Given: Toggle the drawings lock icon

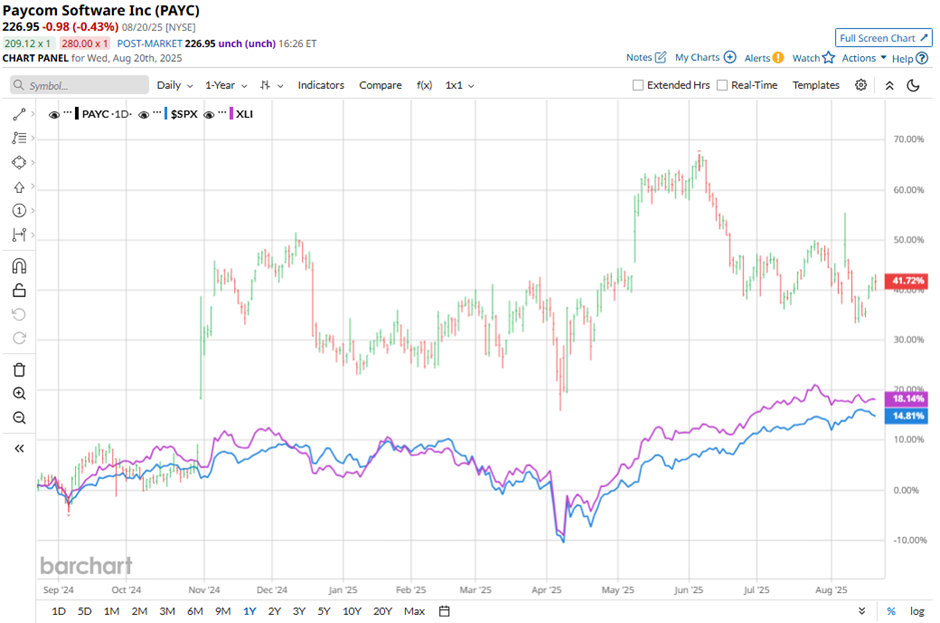Looking at the screenshot, I should [19, 290].
